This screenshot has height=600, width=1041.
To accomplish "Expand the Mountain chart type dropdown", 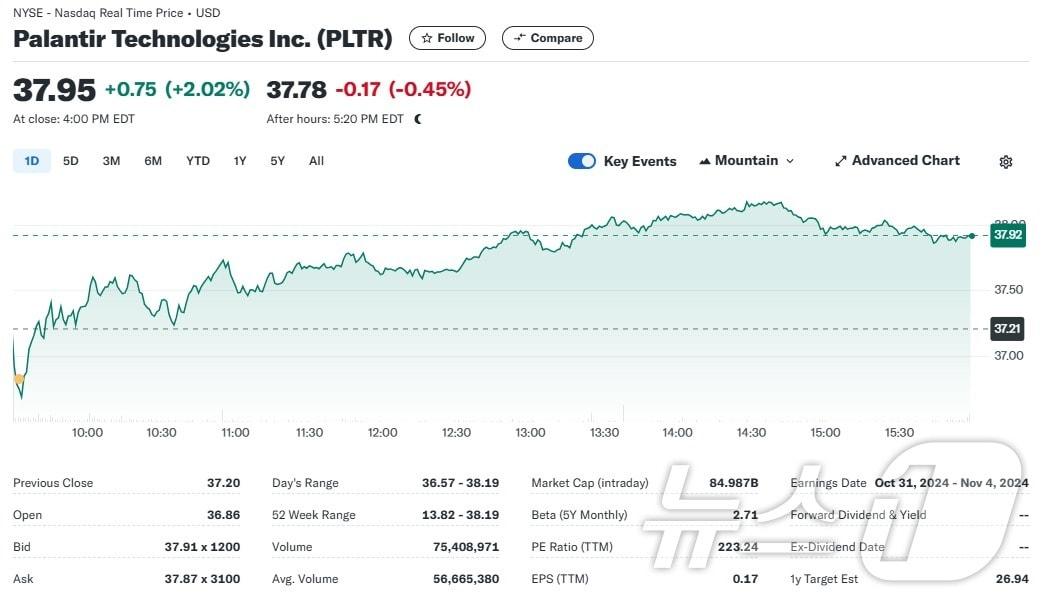I will 746,160.
